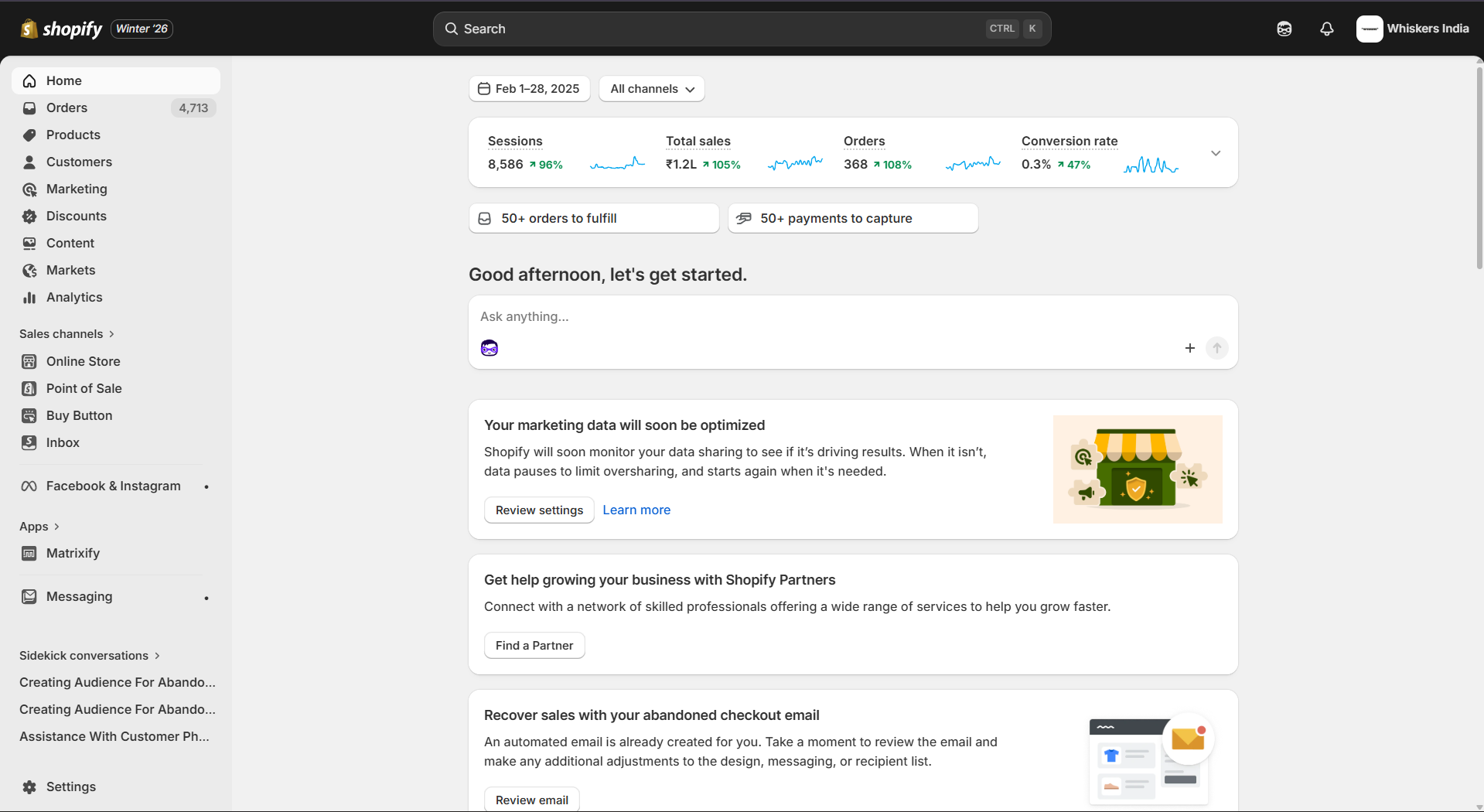Screen dimensions: 1484x812
Task: Click Find a Partner button
Action: 534,646
